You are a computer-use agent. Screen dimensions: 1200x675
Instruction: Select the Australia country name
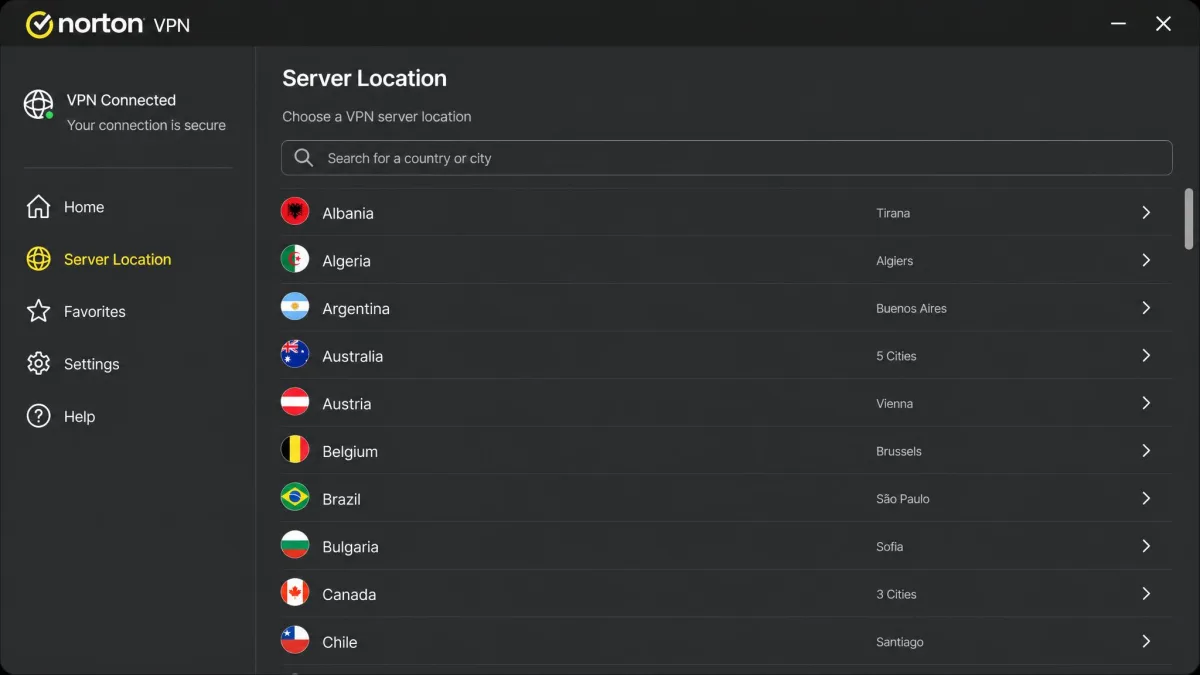click(352, 356)
